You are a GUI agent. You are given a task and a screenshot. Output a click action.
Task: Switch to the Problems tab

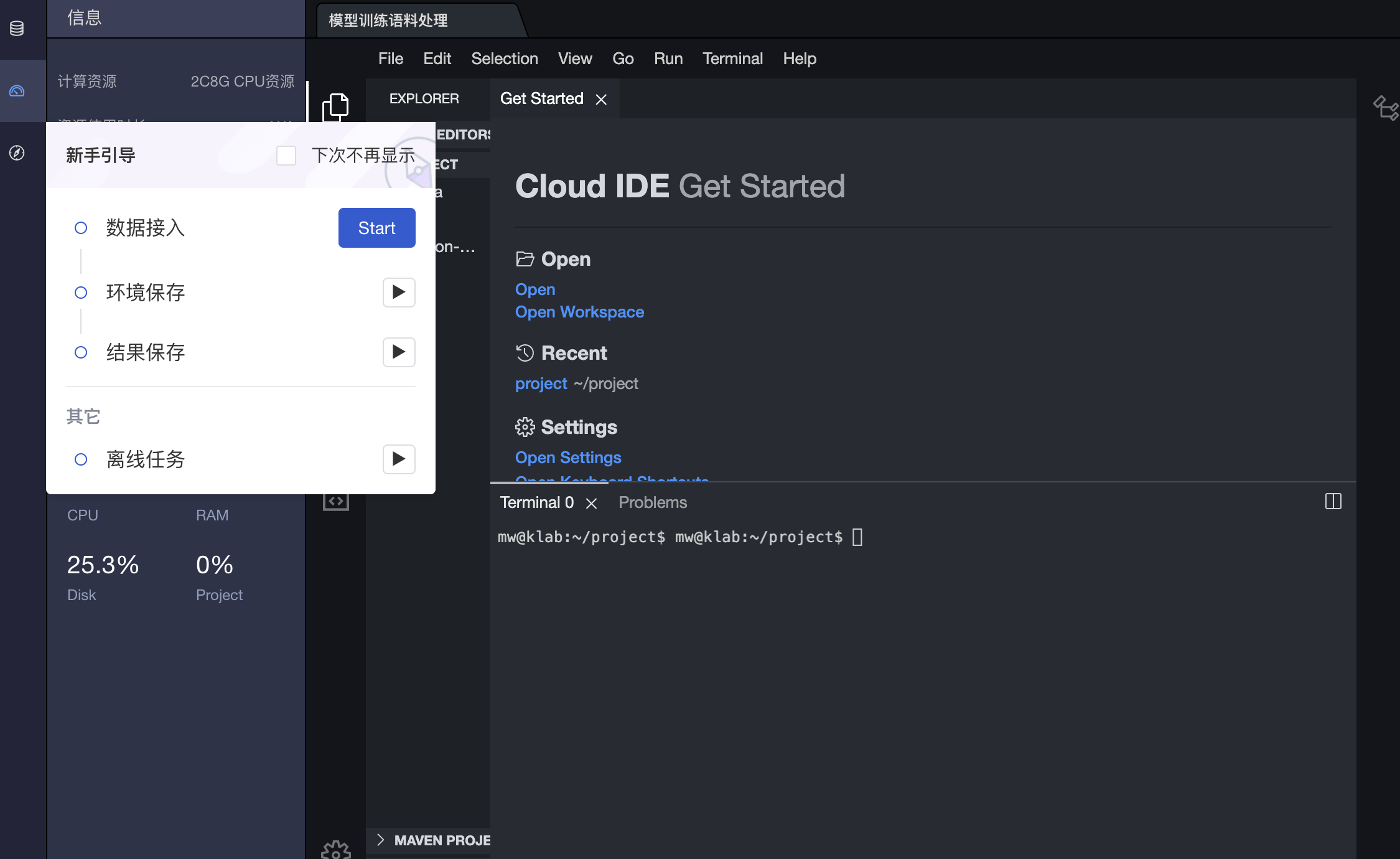click(653, 502)
